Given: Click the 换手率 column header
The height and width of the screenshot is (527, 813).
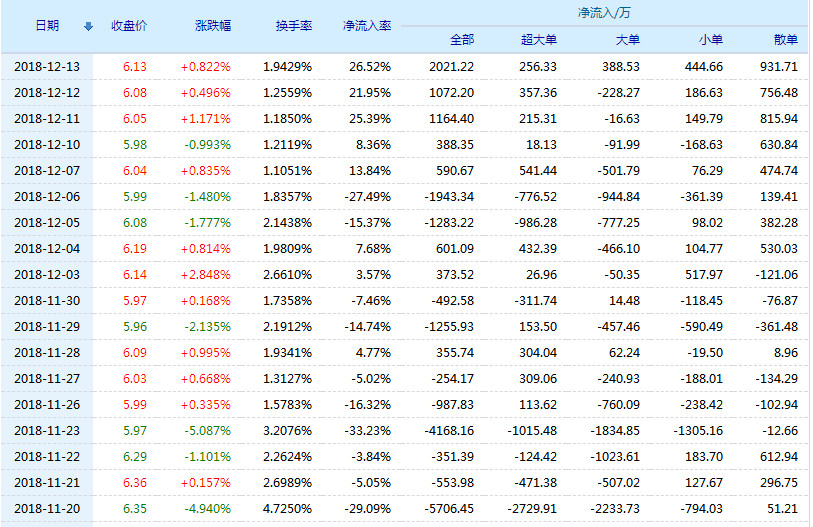Looking at the screenshot, I should (x=294, y=26).
